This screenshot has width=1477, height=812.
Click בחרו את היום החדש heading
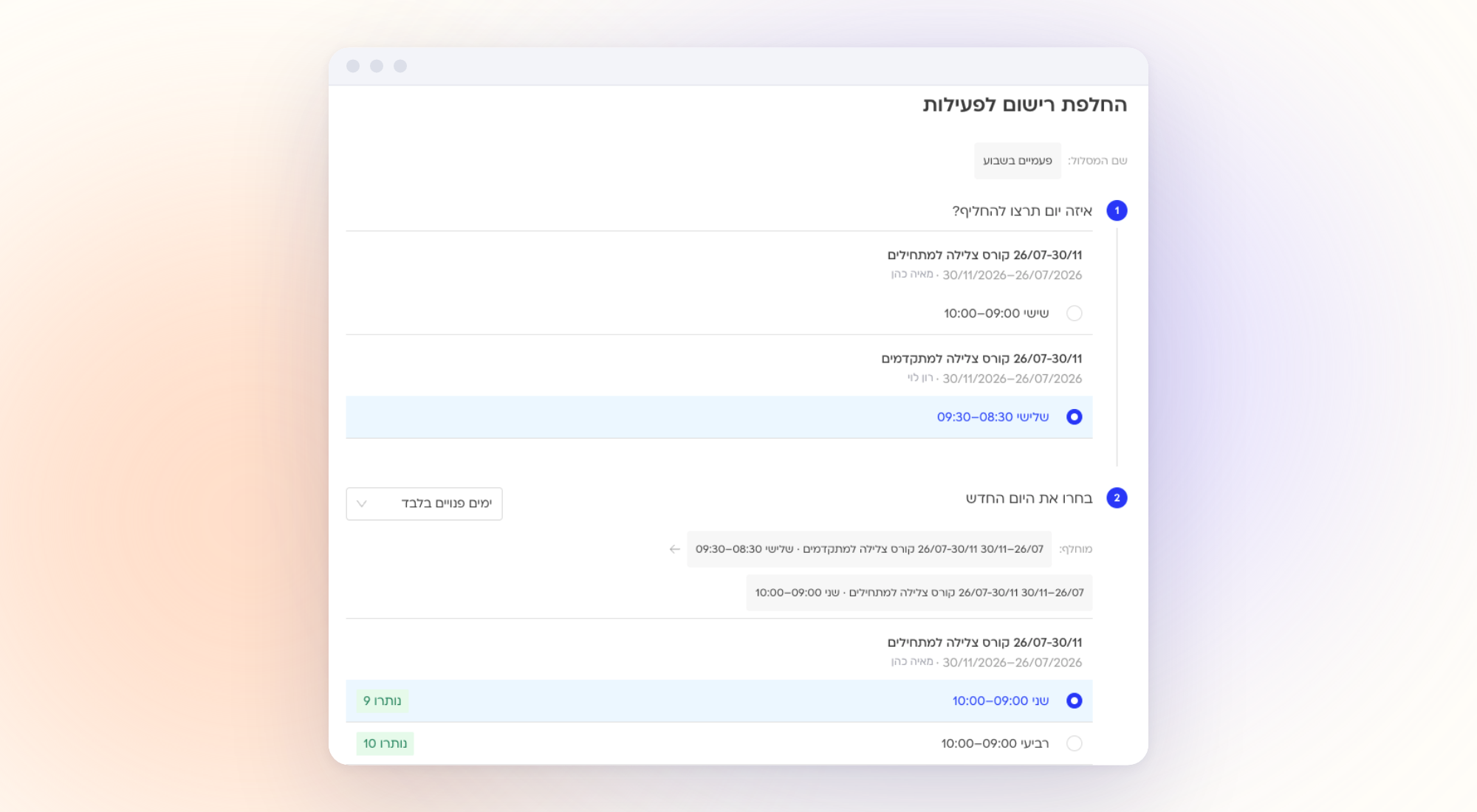1029,498
